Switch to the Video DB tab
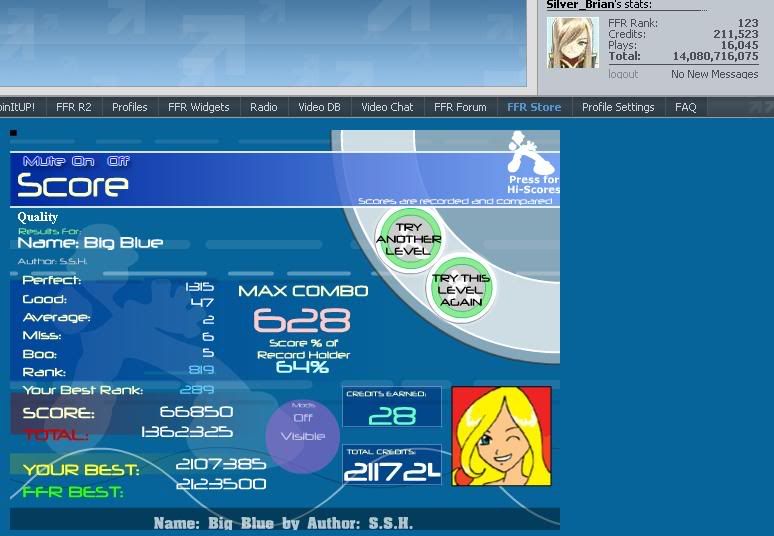Screen dimensions: 774x536 coord(319,107)
